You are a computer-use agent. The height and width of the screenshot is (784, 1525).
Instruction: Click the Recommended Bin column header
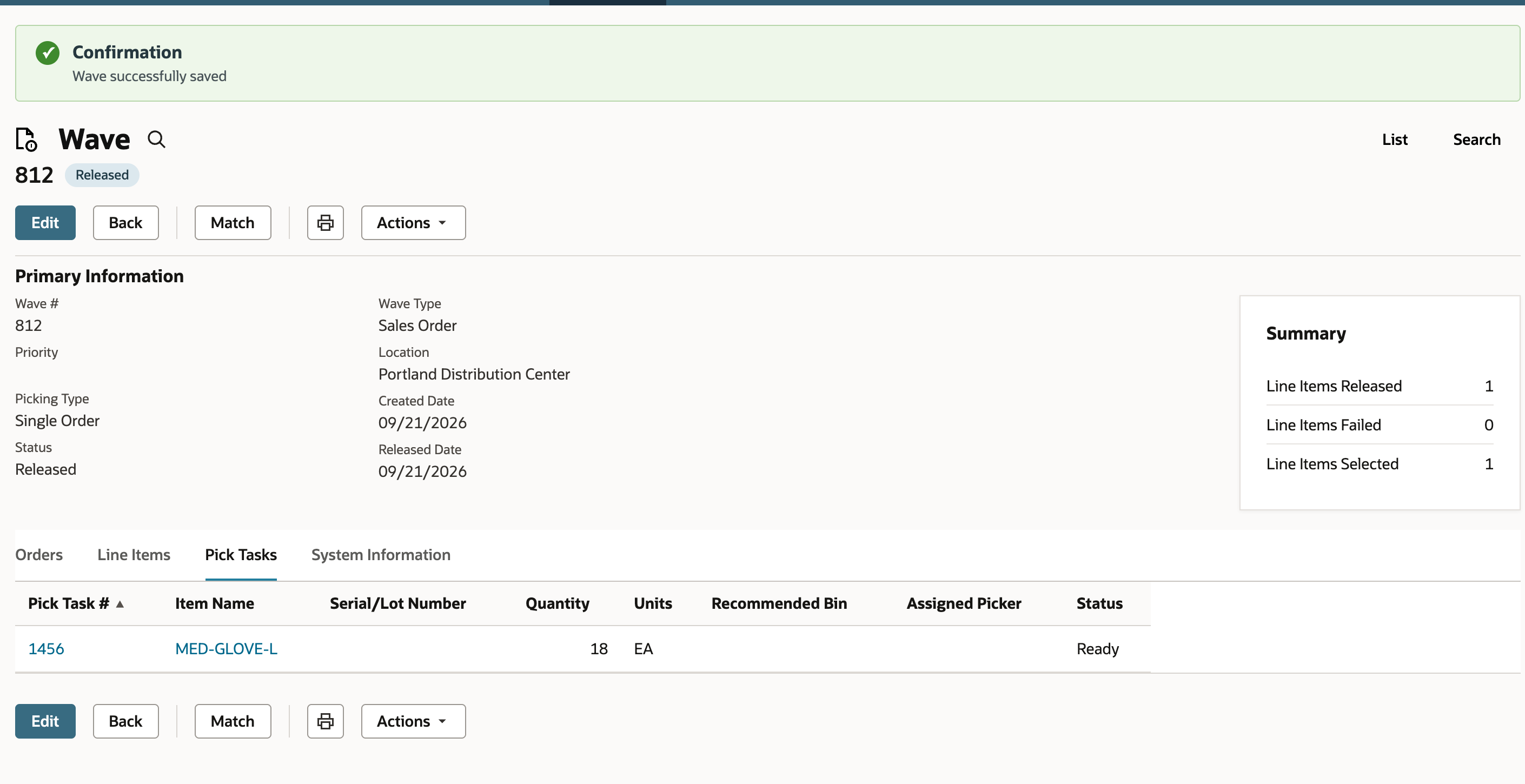(779, 603)
